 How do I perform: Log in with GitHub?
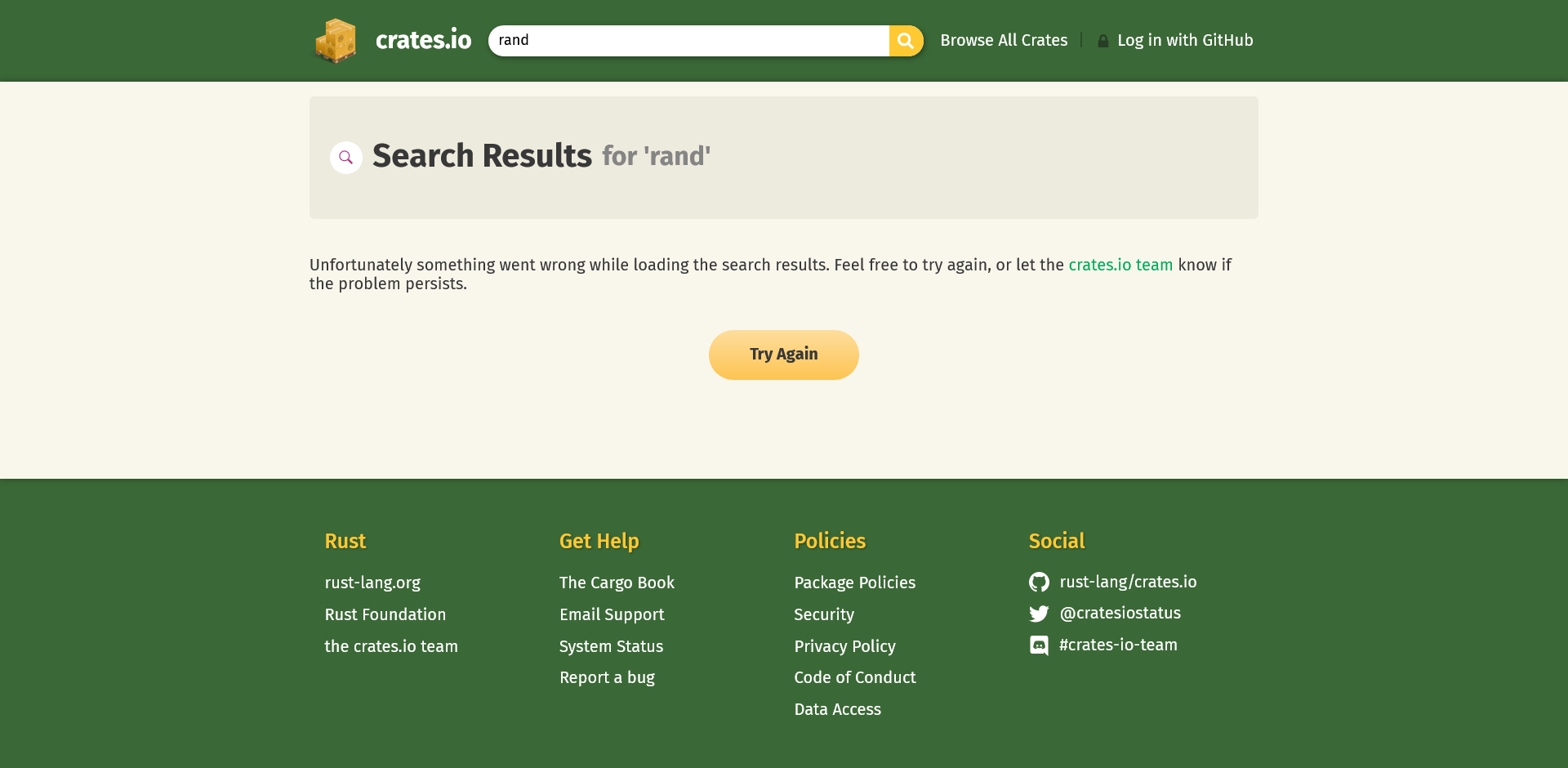(x=1185, y=40)
